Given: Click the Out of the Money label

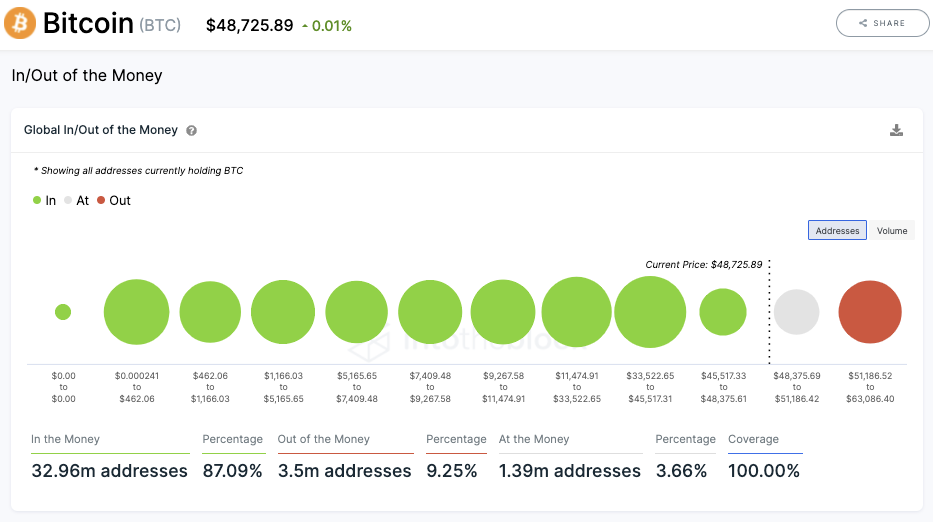Looking at the screenshot, I should click(324, 439).
